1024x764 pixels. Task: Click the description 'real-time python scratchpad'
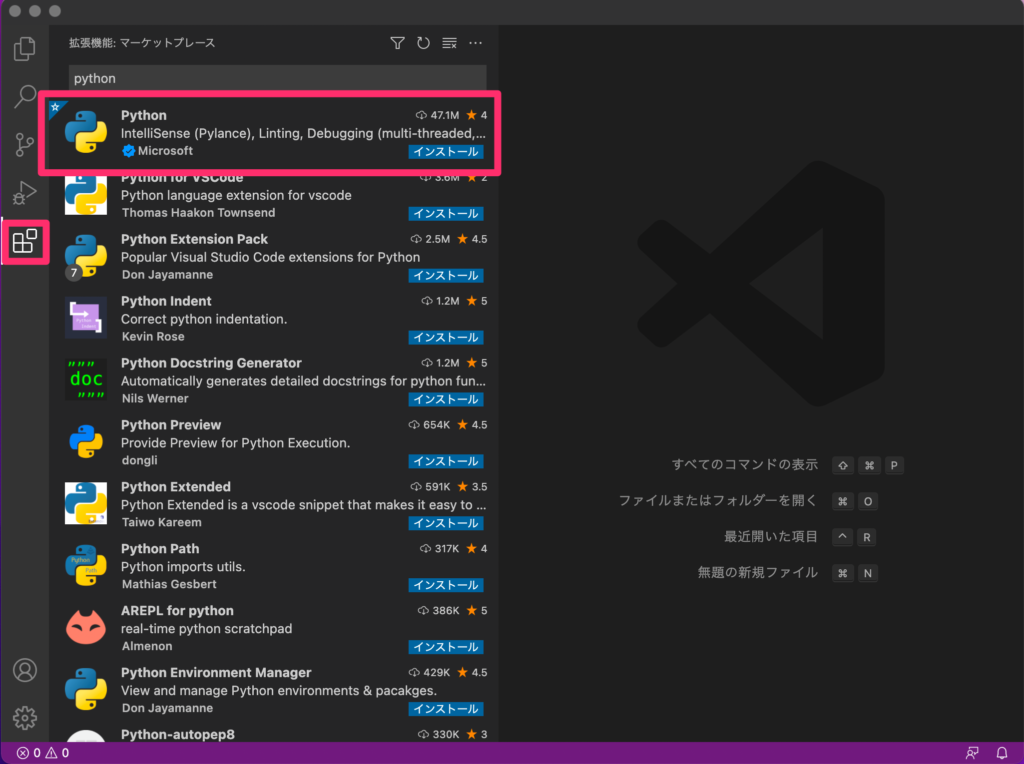tap(206, 629)
